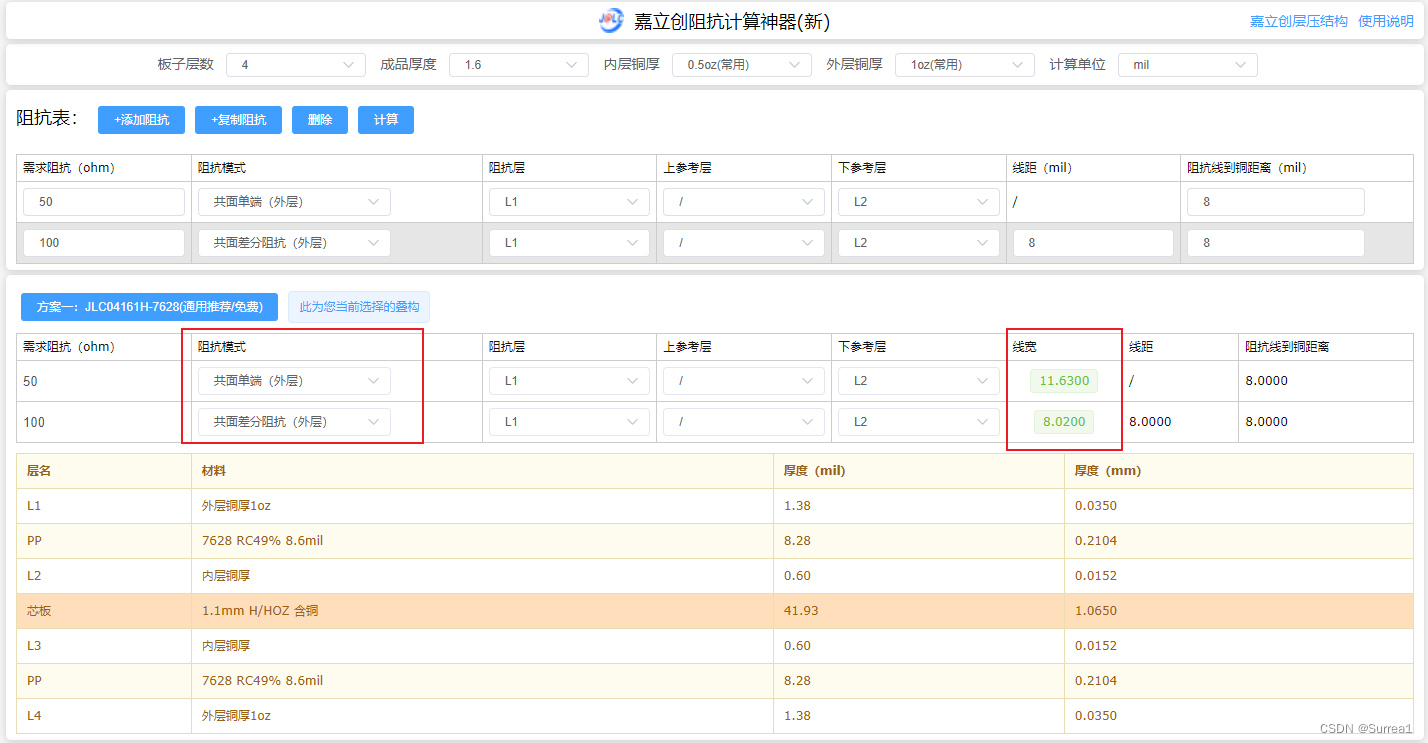
Task: Open 下参考层 L2 dropdown in 50 ohm input row
Action: [x=919, y=202]
